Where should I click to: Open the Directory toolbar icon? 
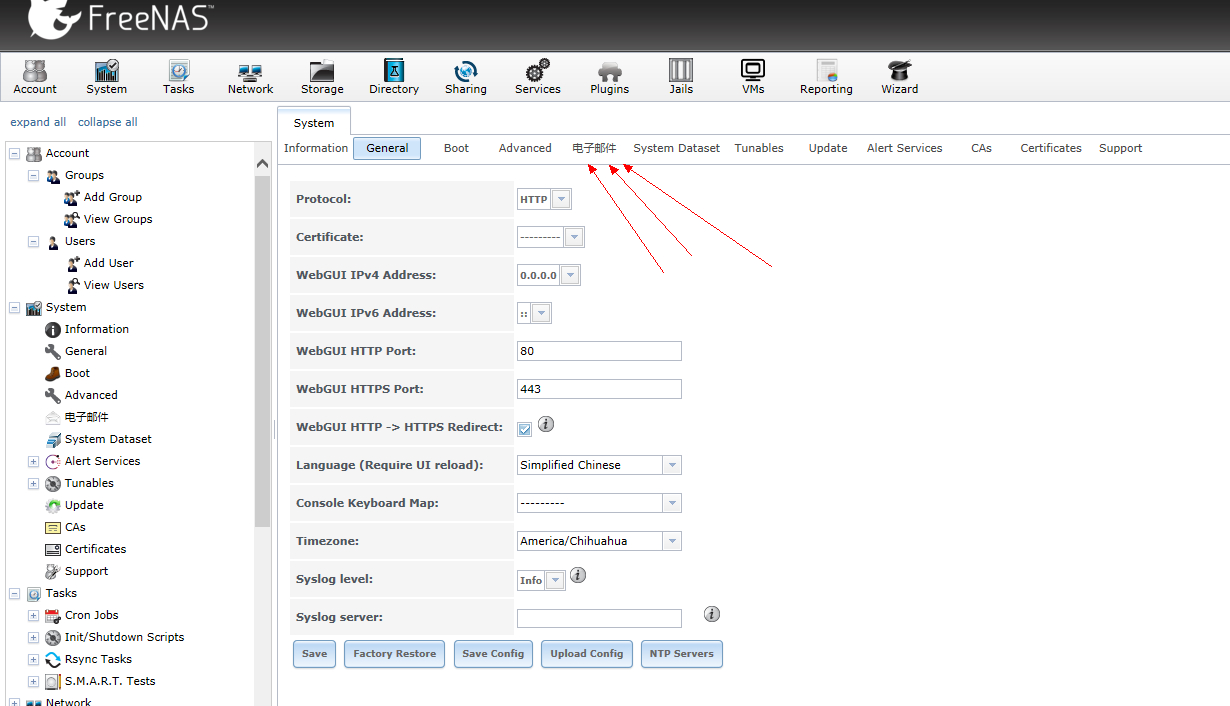click(x=394, y=77)
